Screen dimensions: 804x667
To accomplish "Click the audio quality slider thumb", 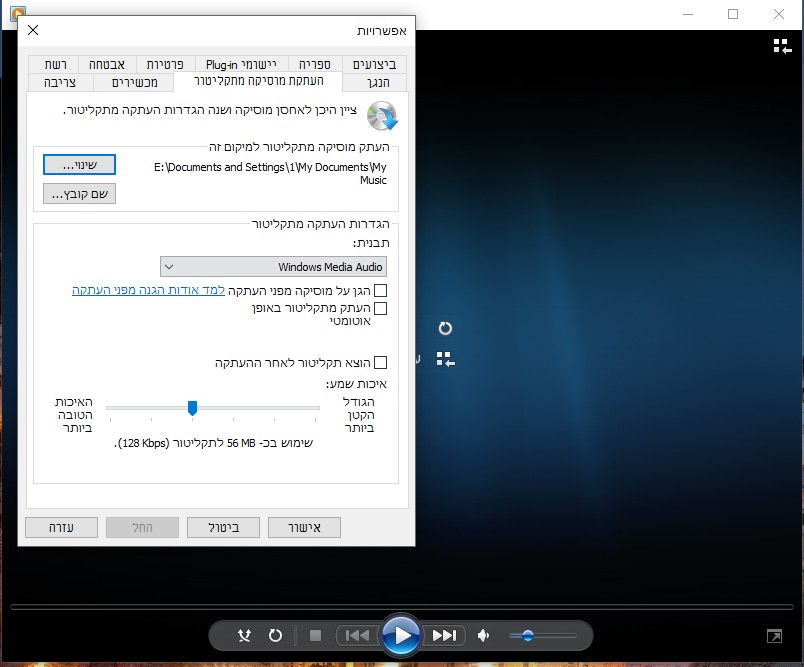I will pyautogui.click(x=192, y=408).
